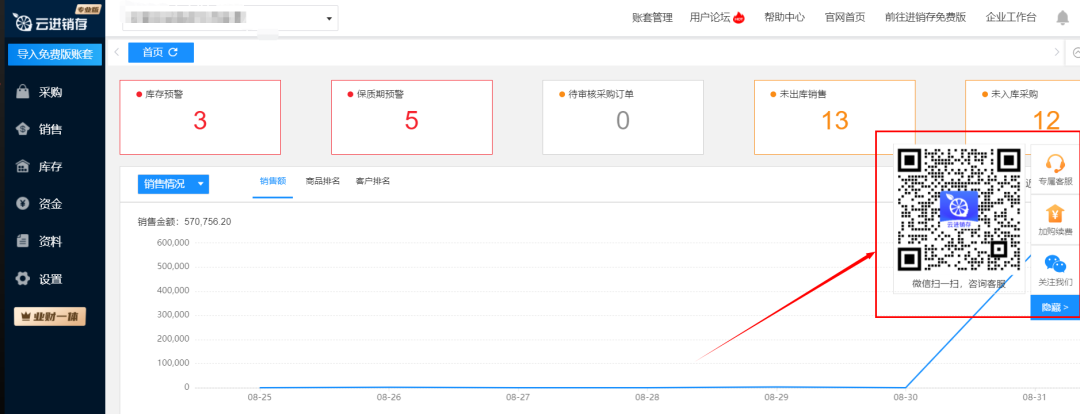Viewport: 1080px width, 414px height.
Task: Open the 资料 data module icon
Action: (23, 241)
